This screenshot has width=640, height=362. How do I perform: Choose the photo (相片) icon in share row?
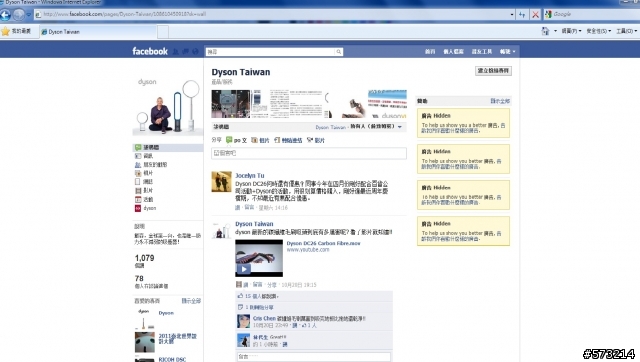coord(254,140)
